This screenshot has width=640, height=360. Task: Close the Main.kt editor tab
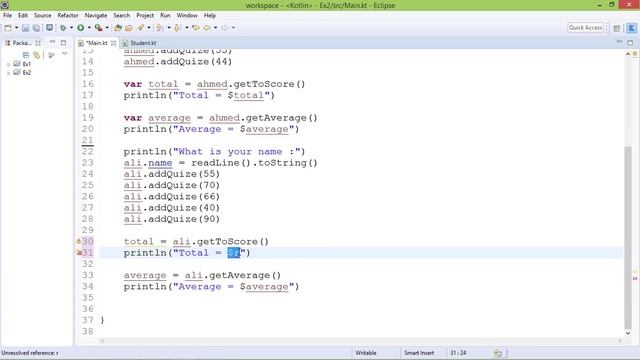(x=113, y=43)
